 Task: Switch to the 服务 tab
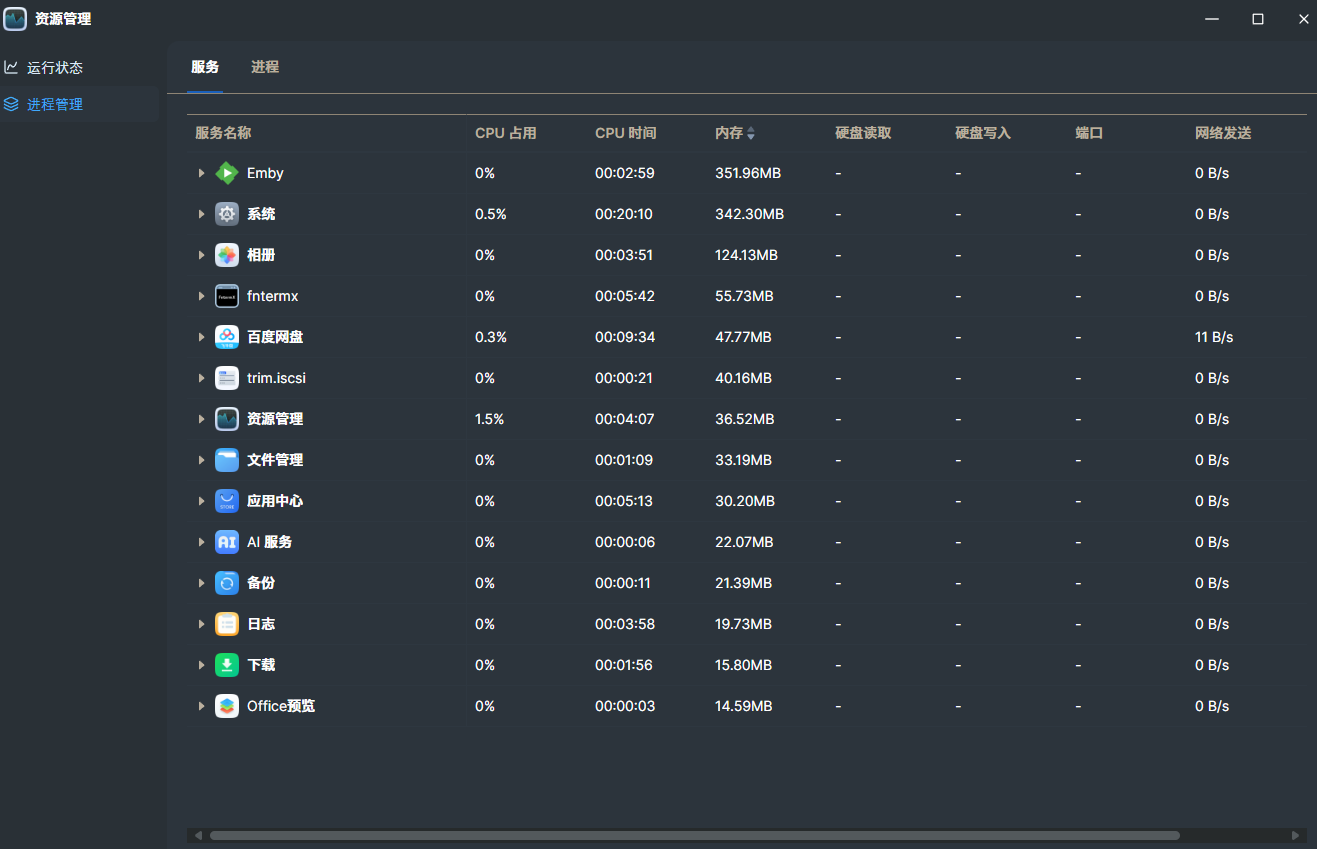(x=205, y=67)
